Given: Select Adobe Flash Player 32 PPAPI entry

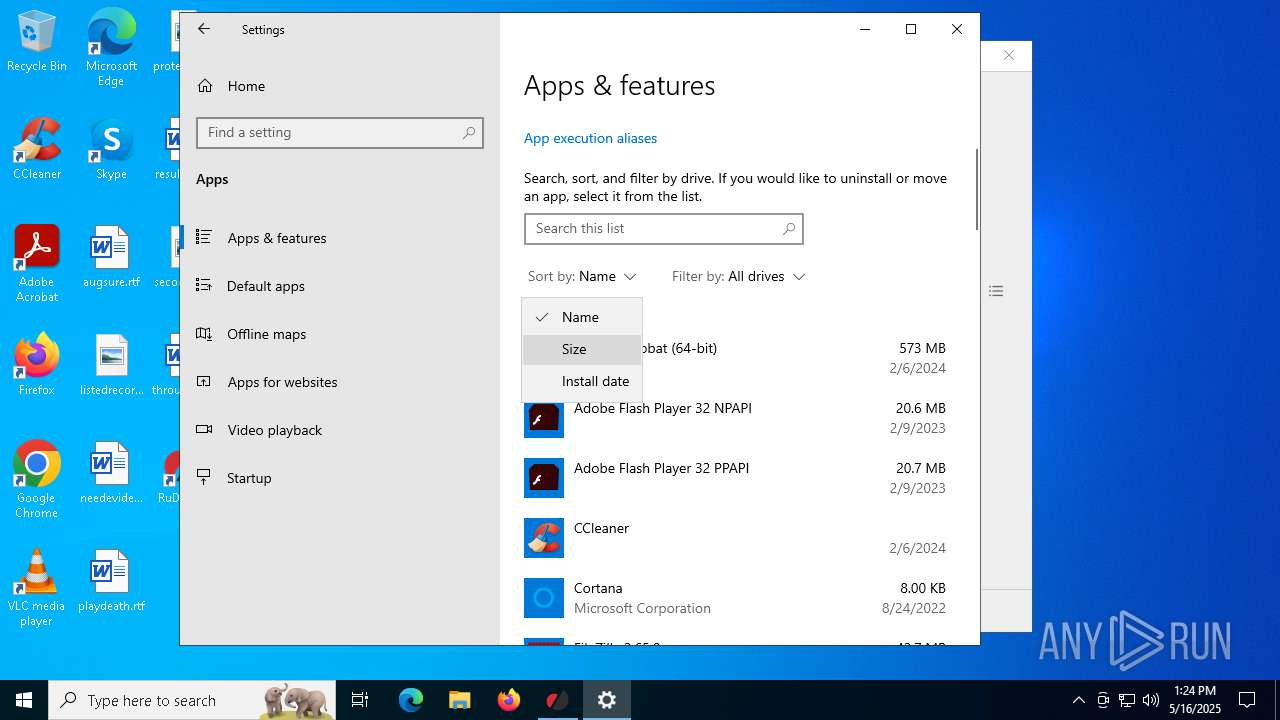Looking at the screenshot, I should click(x=735, y=478).
